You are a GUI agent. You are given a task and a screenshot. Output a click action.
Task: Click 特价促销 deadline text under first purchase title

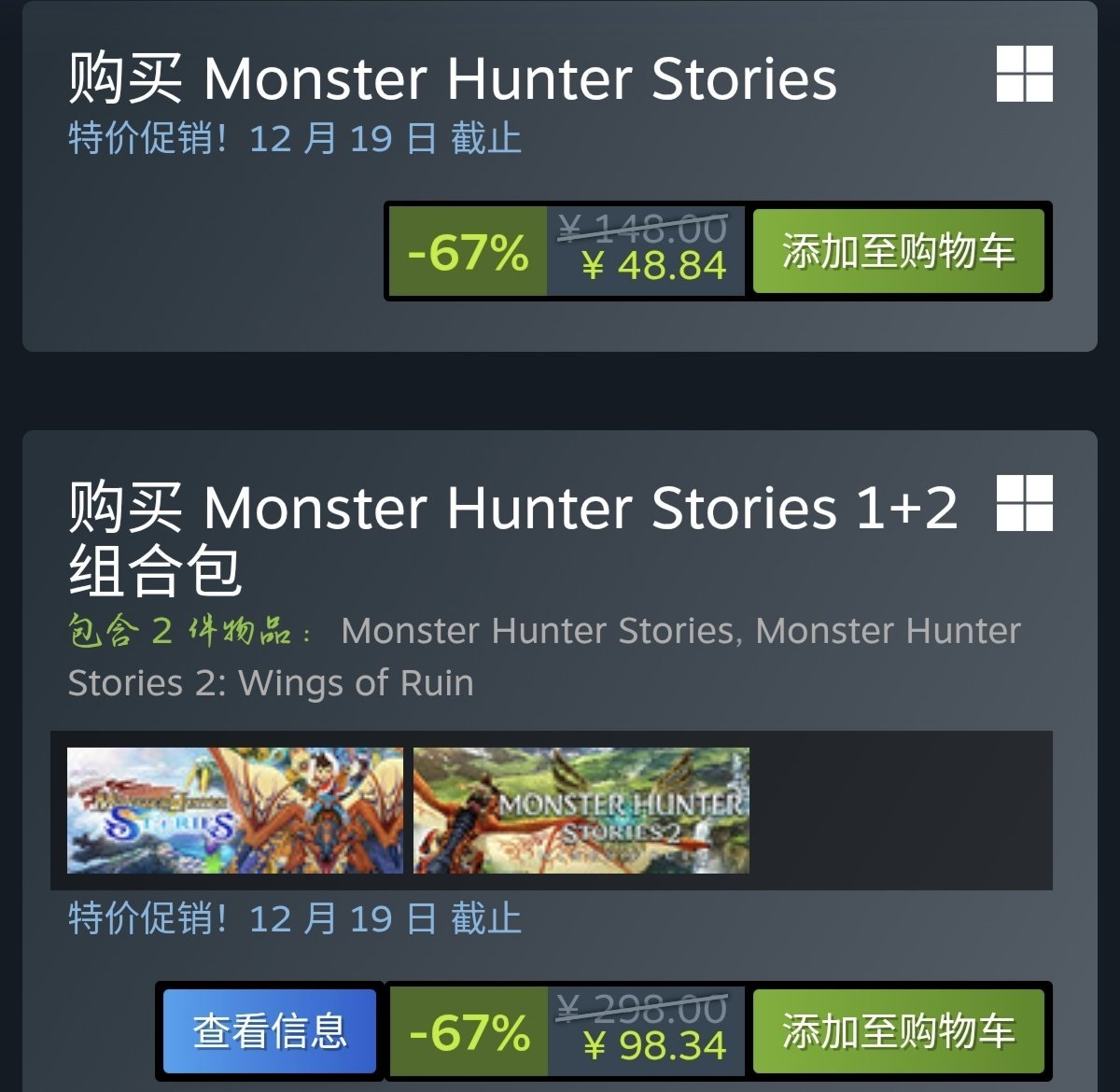[295, 139]
